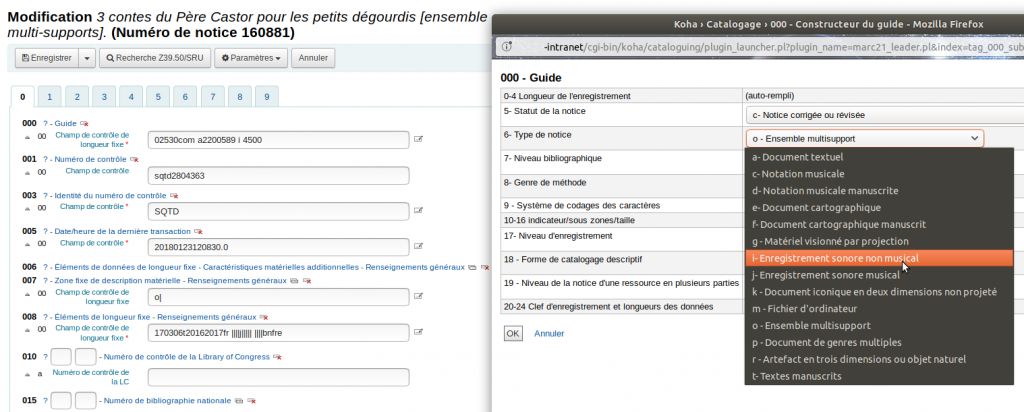Screen dimensions: 1024x412
Task: Click second indicator box of tag 015
Action: pyautogui.click(x=86, y=400)
